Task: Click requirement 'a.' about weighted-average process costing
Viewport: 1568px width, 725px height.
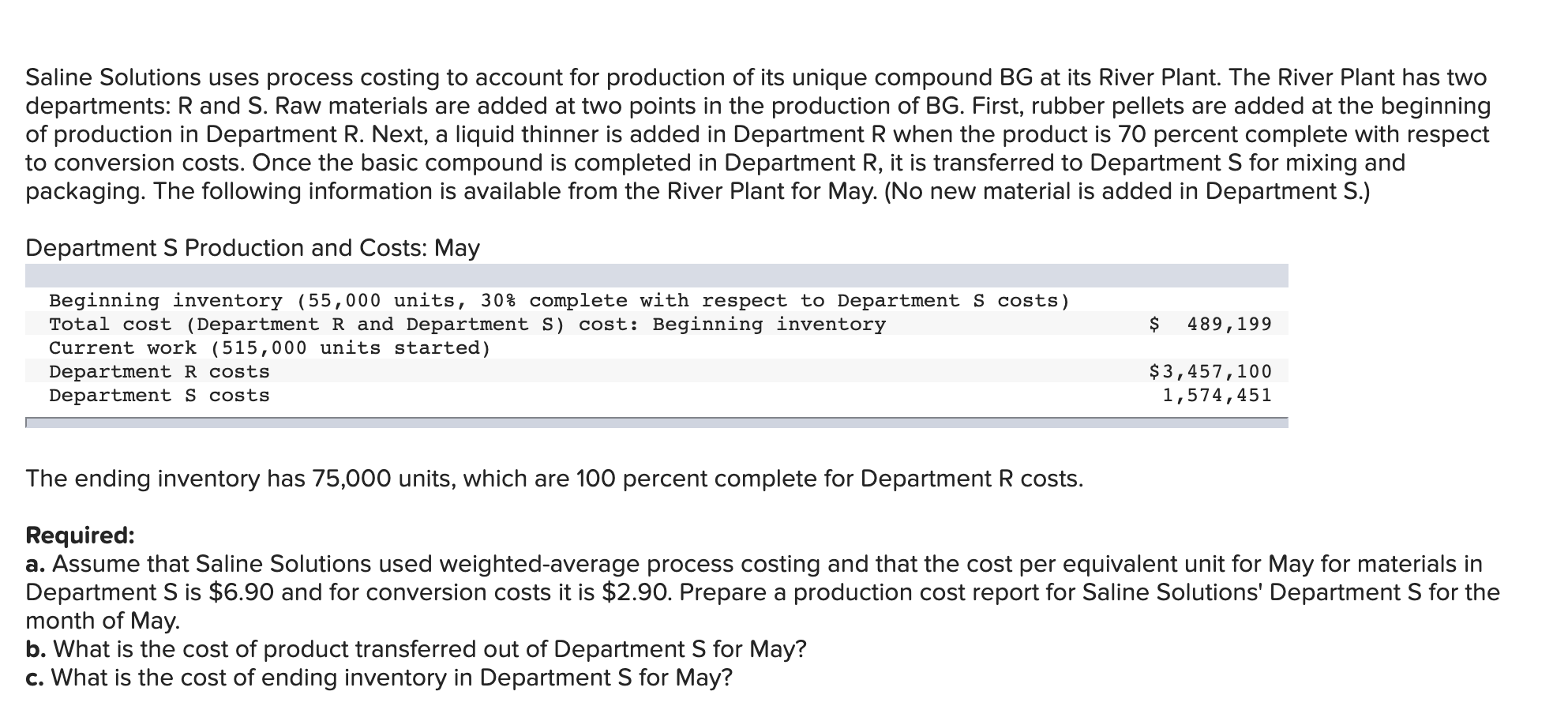Action: click(x=763, y=592)
